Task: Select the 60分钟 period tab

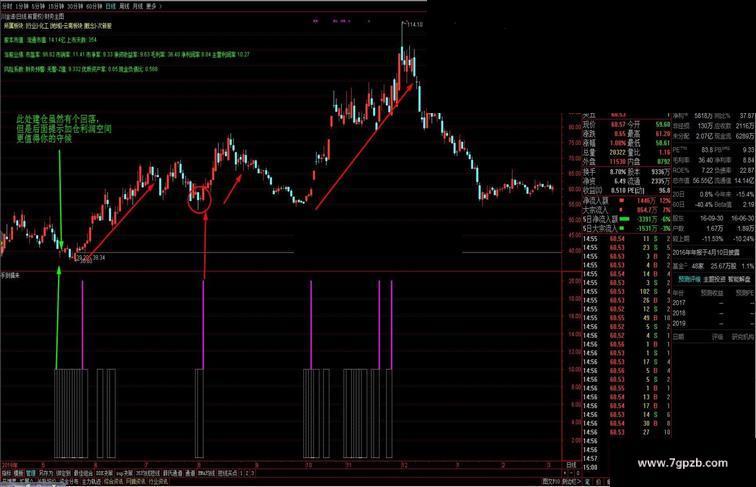Action: tap(94, 6)
